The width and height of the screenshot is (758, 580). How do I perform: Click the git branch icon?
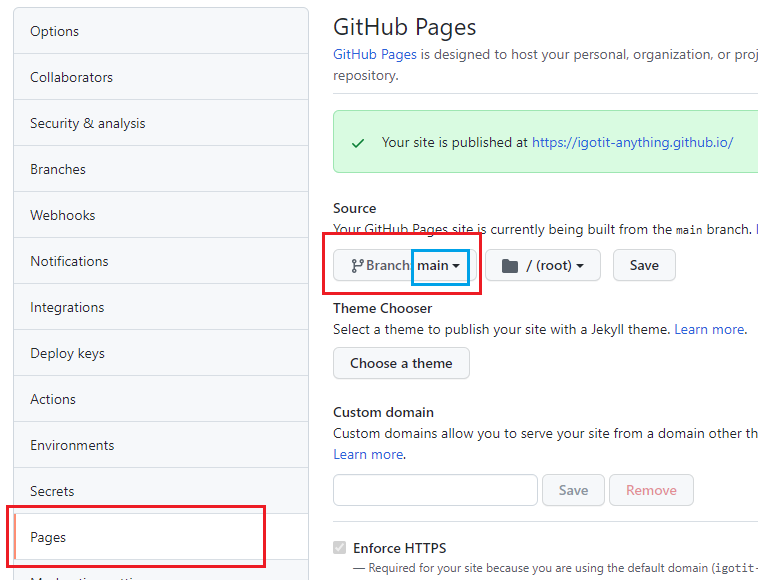click(x=357, y=265)
